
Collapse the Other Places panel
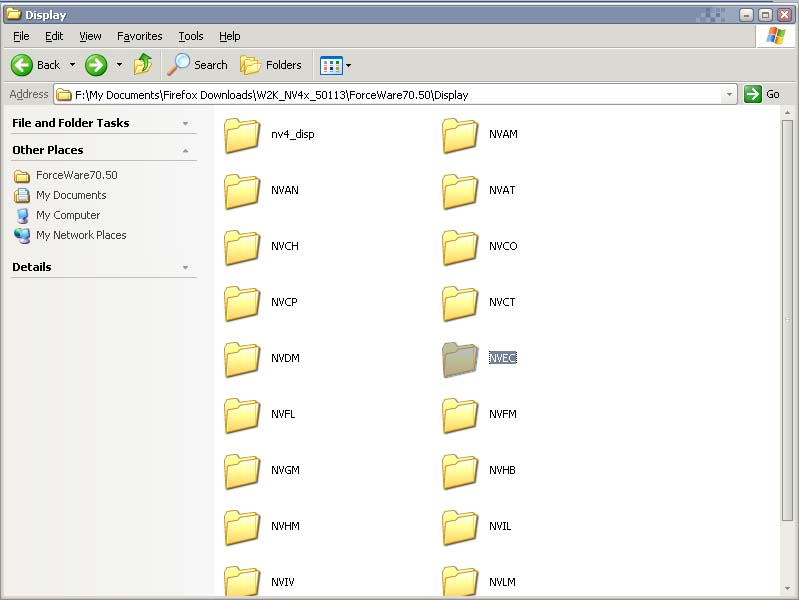tap(185, 150)
